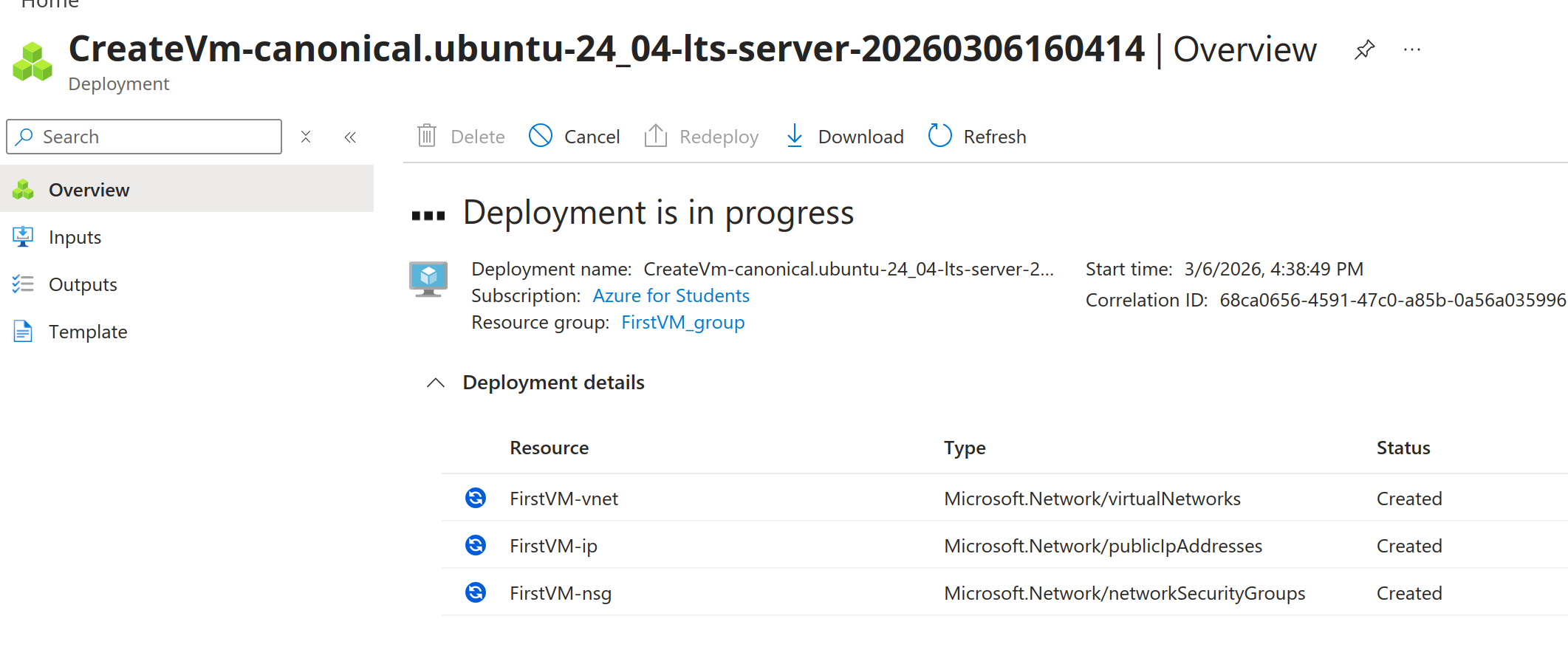Click the Delete trash icon
The width and height of the screenshot is (1568, 664).
click(427, 136)
